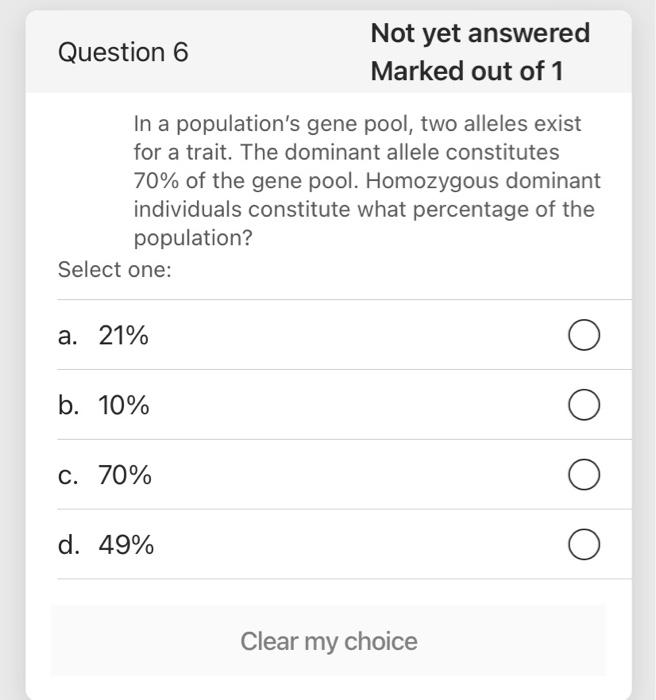Image resolution: width=656 pixels, height=700 pixels.
Task: Mark the 70% answer radio button
Action: click(585, 475)
